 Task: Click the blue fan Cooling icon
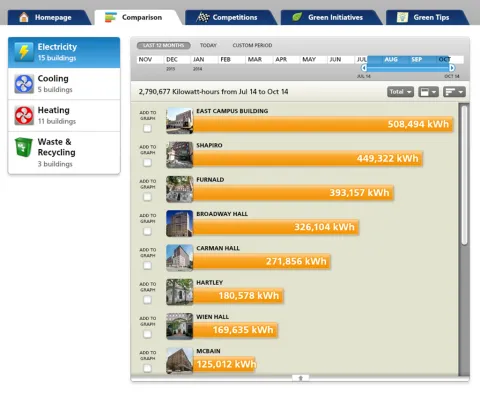[x=24, y=84]
